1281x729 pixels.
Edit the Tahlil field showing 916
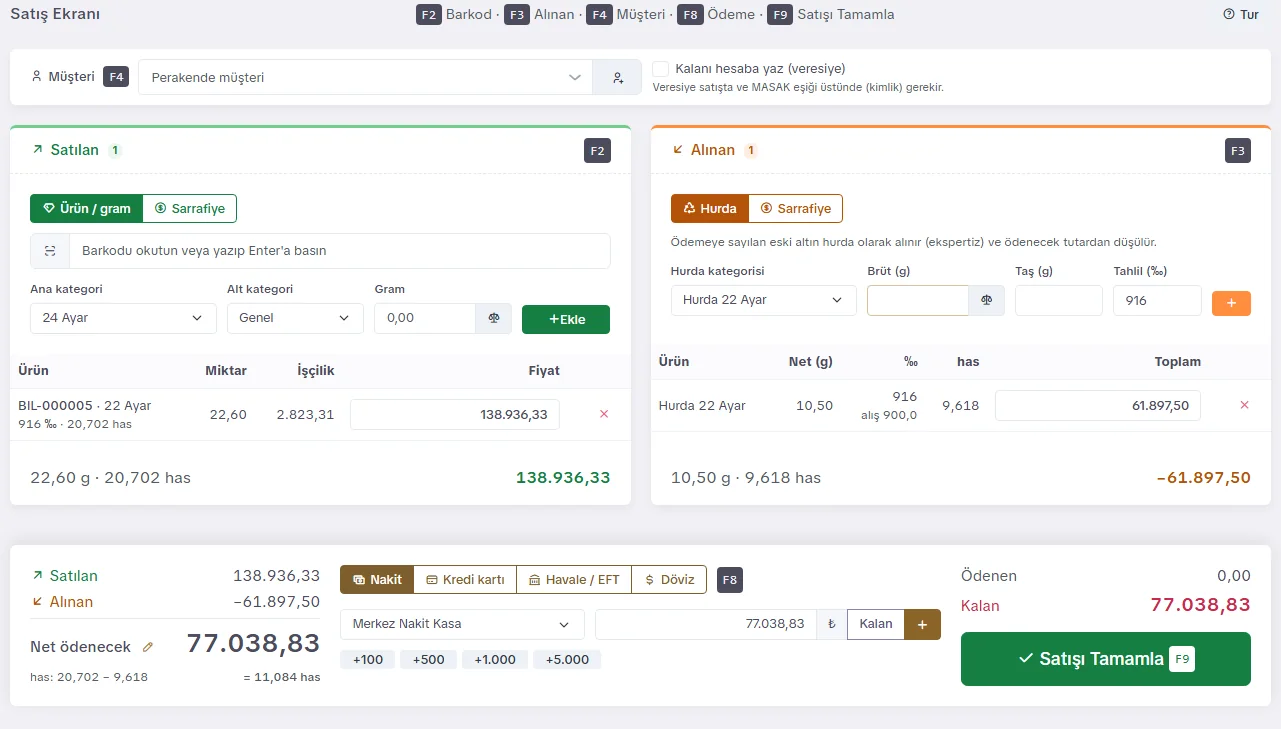pyautogui.click(x=1157, y=300)
